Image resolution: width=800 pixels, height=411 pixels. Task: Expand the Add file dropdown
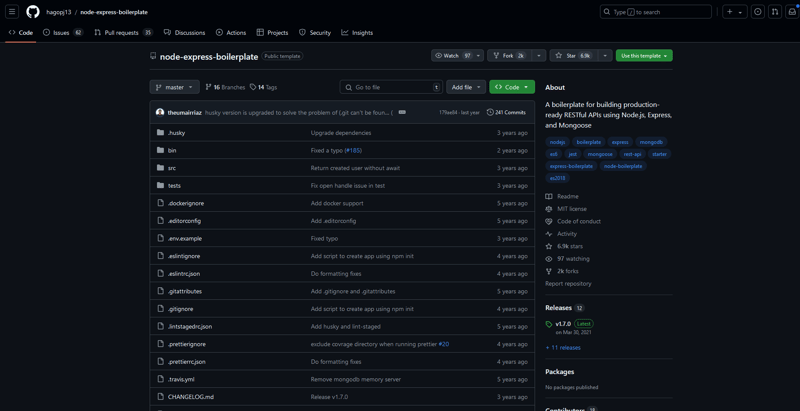[x=466, y=87]
